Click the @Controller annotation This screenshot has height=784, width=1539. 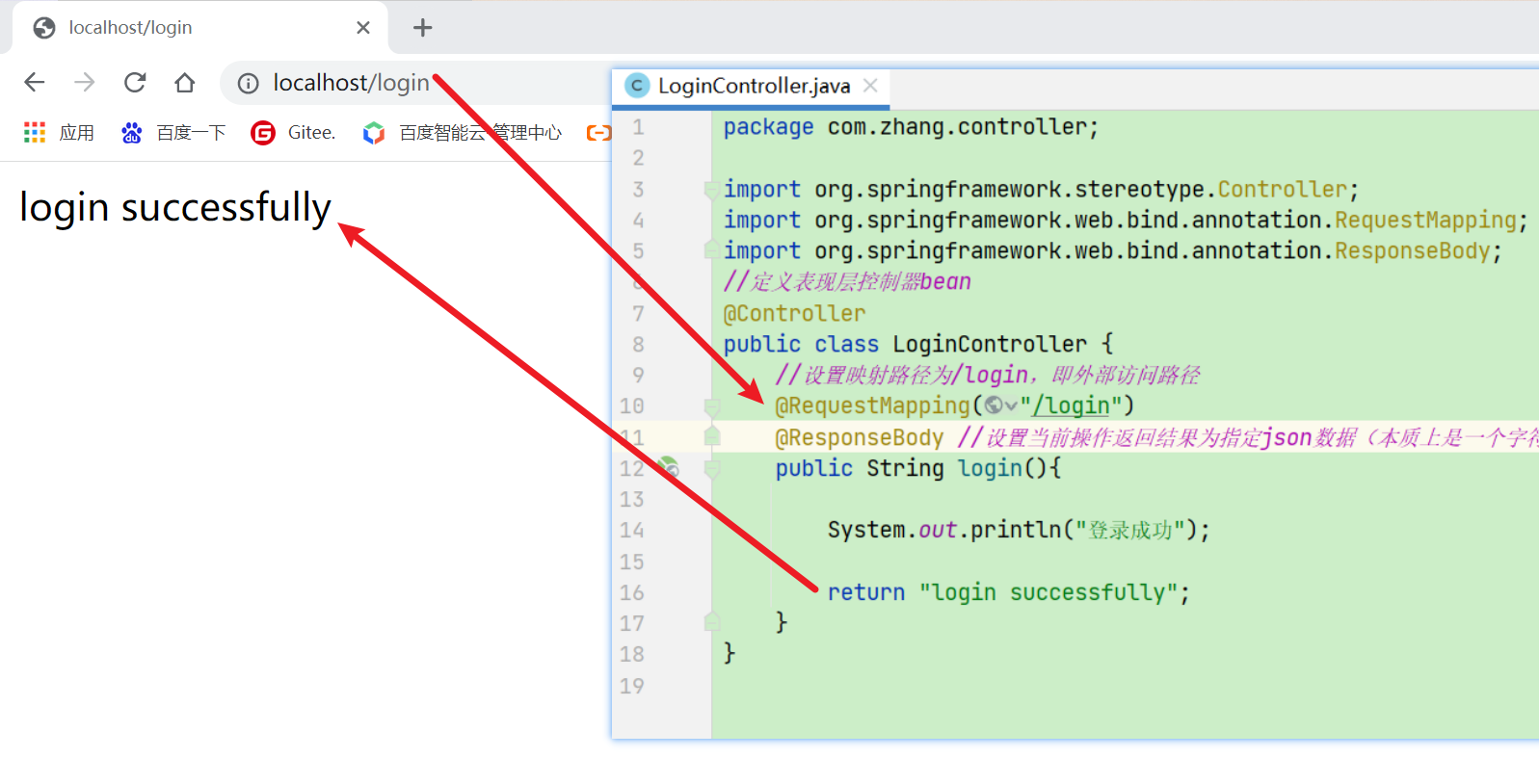[x=794, y=313]
